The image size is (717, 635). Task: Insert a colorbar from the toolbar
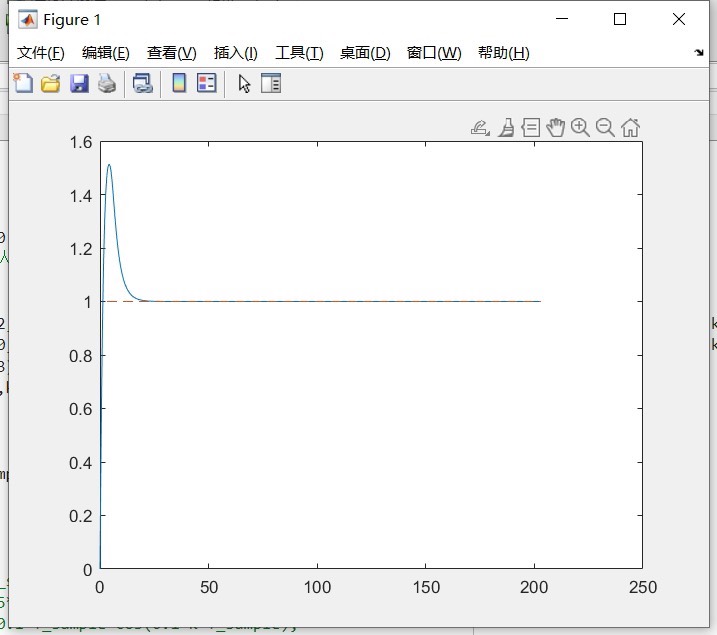[179, 83]
